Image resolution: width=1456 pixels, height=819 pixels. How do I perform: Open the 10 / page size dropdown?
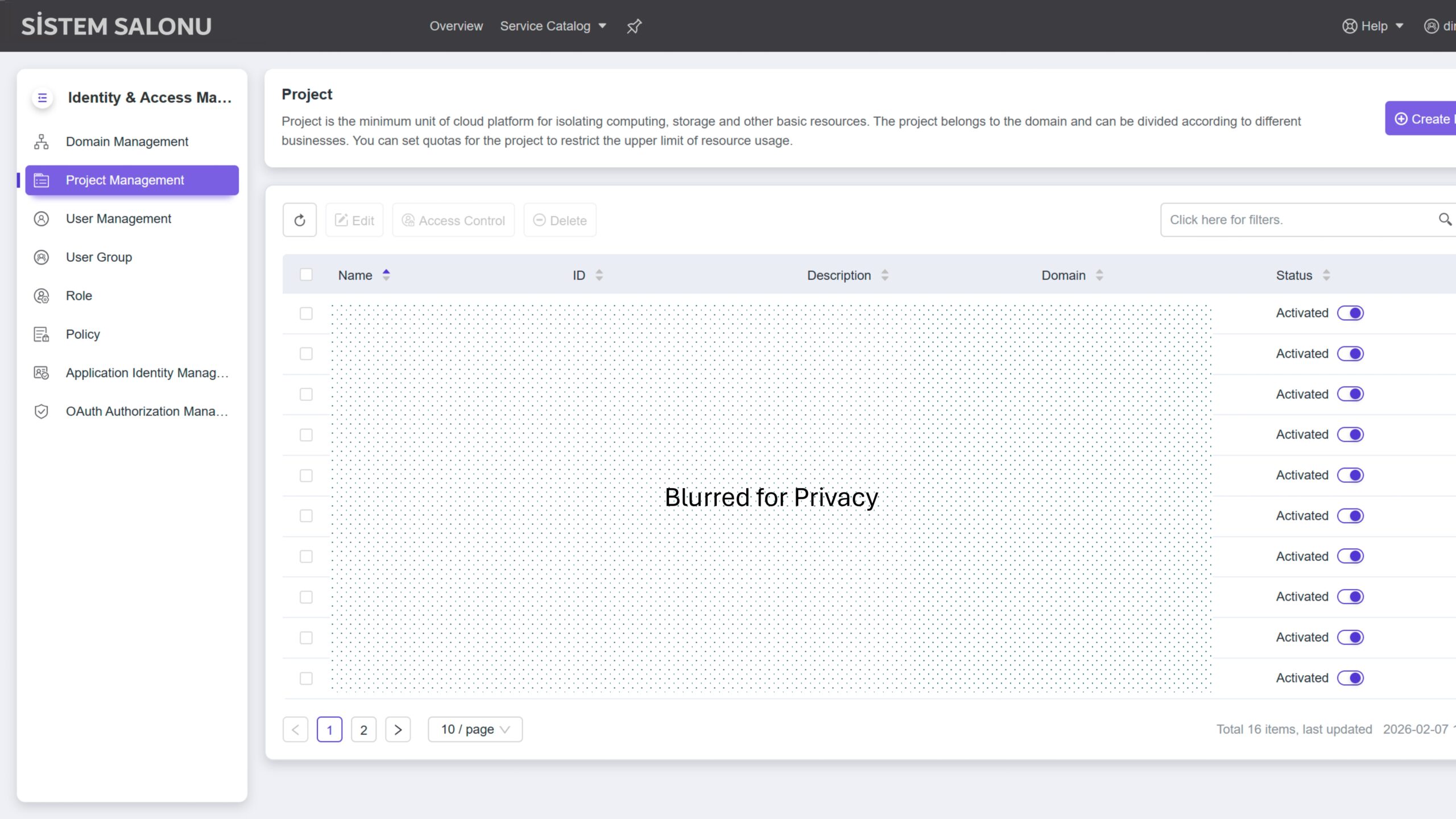475,729
